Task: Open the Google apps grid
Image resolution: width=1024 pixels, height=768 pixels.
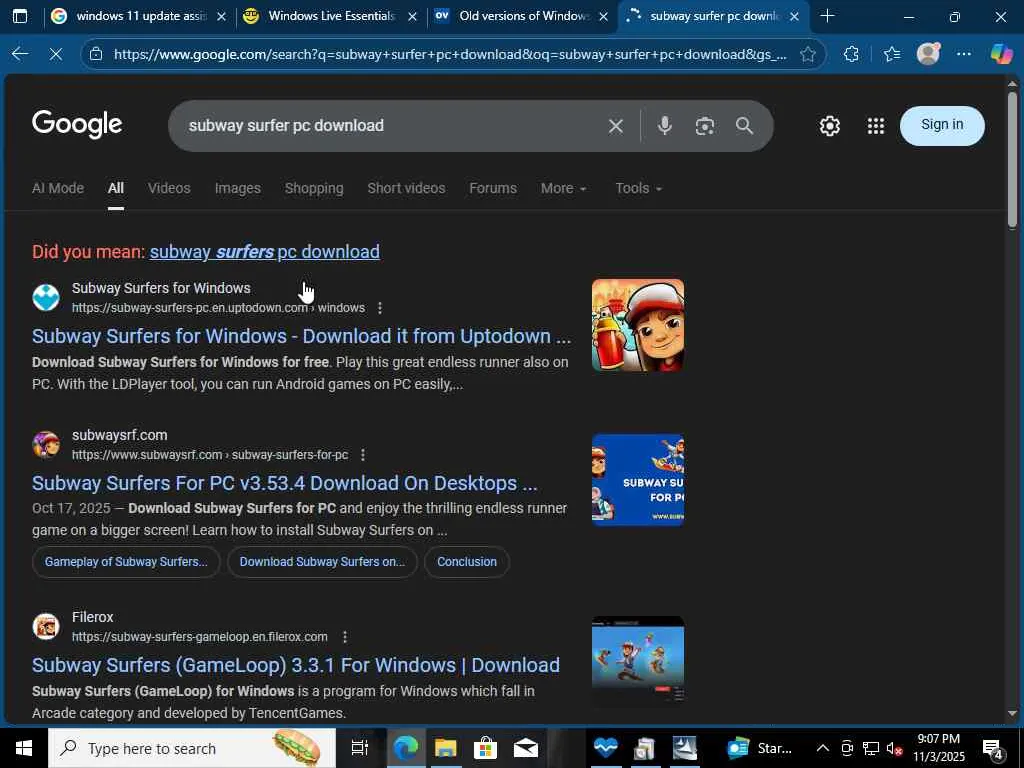Action: click(x=876, y=125)
